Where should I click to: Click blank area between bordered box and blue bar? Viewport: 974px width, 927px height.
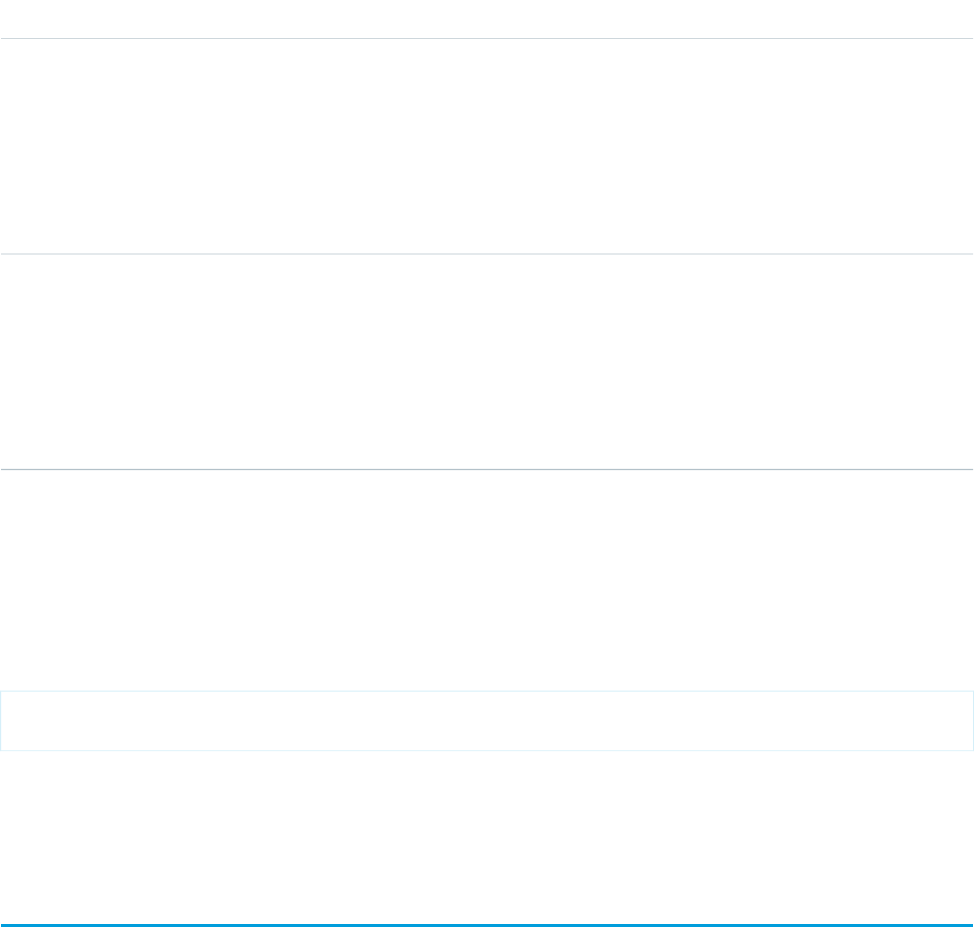click(x=487, y=837)
